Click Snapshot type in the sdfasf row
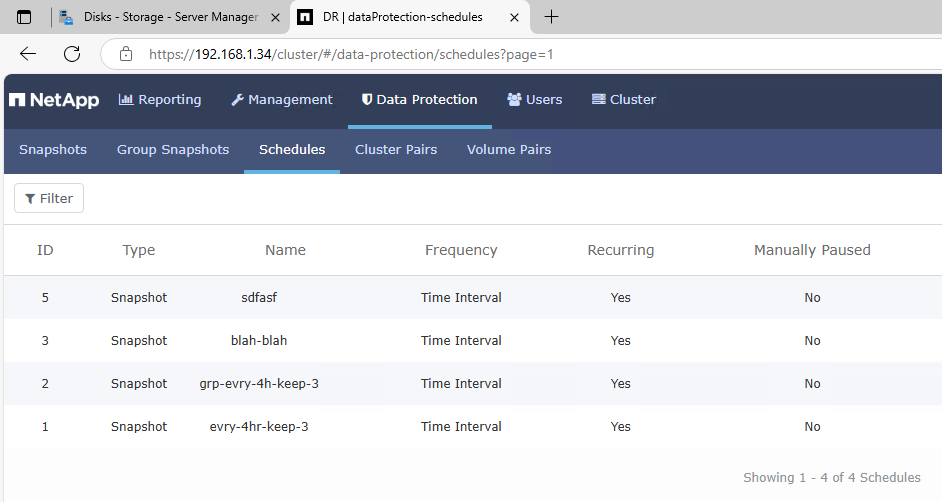942x502 pixels. click(x=139, y=297)
